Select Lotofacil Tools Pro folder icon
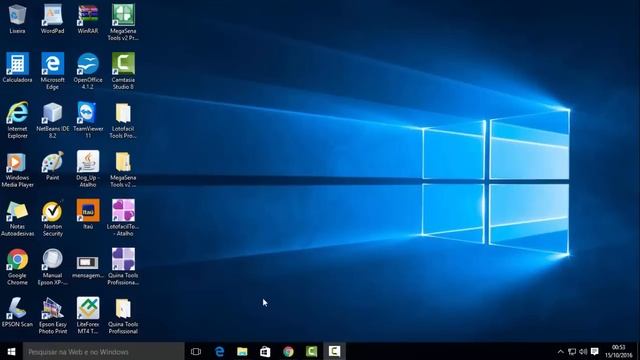 pos(123,113)
